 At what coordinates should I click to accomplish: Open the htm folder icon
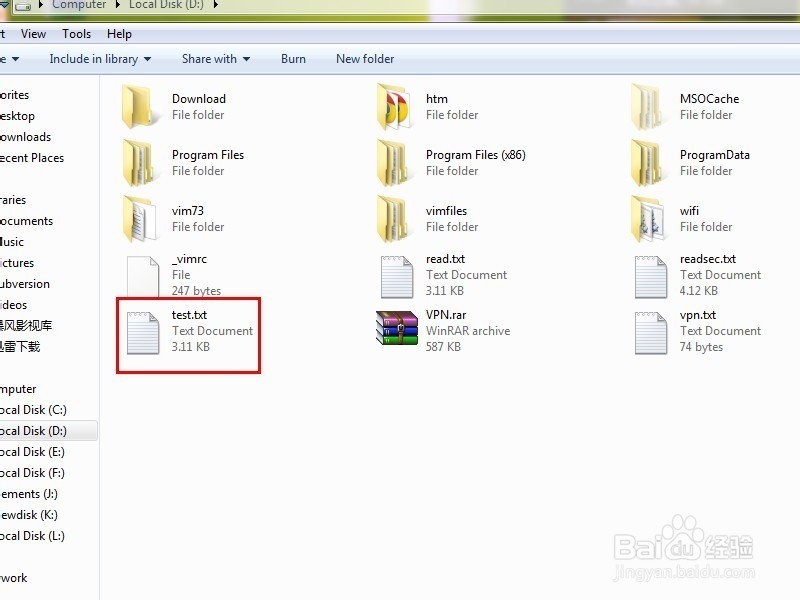pyautogui.click(x=393, y=106)
